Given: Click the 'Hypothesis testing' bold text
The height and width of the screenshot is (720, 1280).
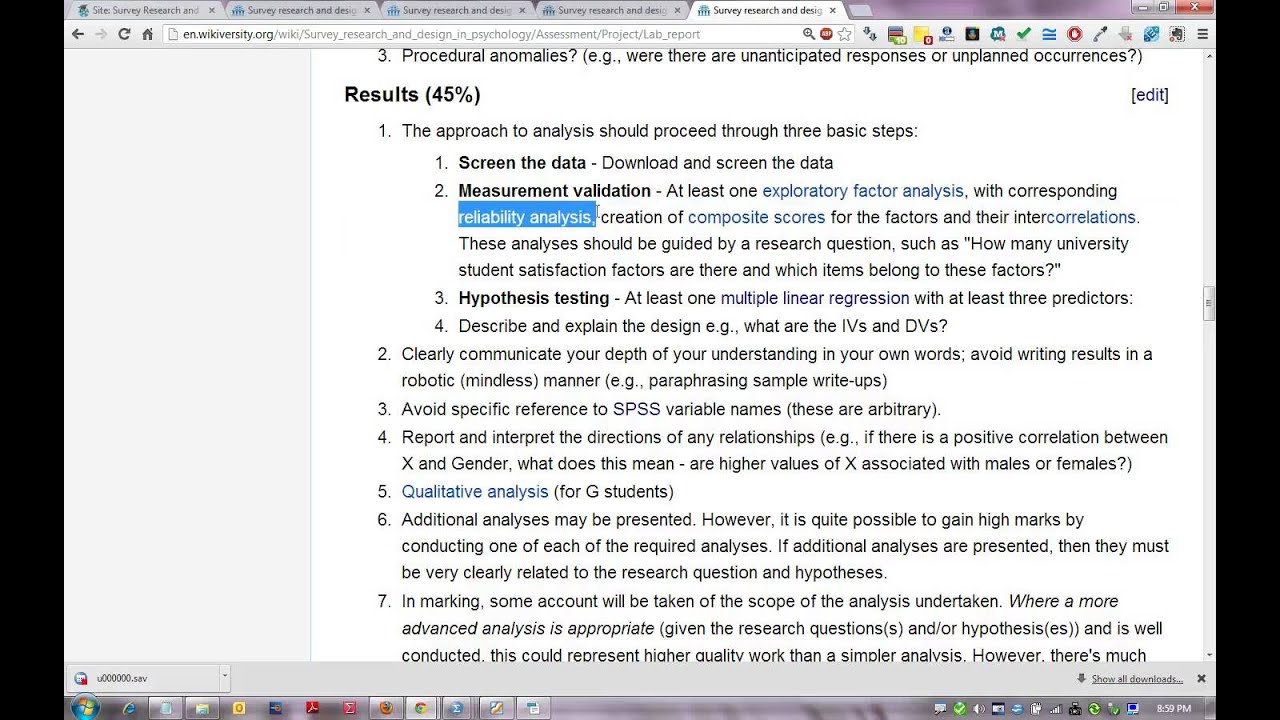Looking at the screenshot, I should point(534,298).
